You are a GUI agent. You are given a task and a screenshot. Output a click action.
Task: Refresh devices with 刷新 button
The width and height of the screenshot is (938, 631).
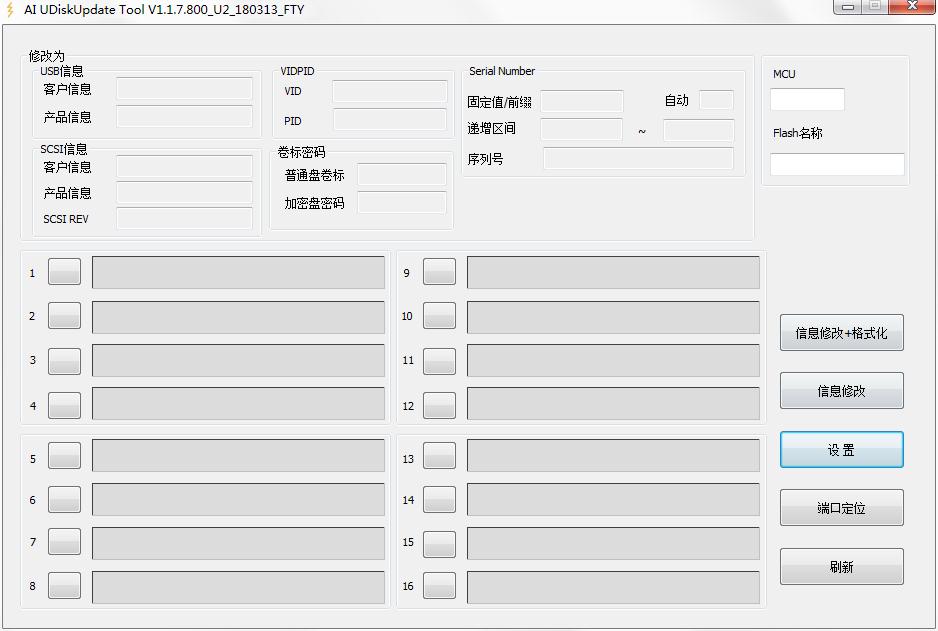click(841, 567)
